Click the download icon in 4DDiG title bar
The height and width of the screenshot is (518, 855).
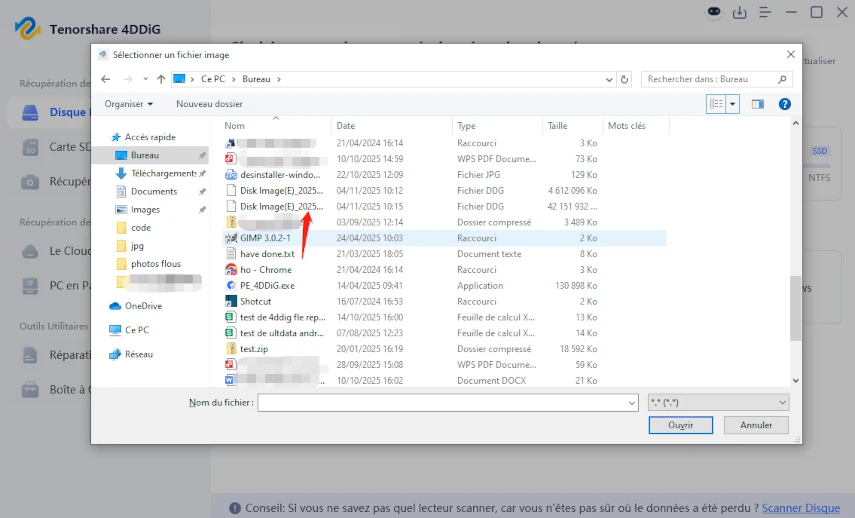click(739, 13)
